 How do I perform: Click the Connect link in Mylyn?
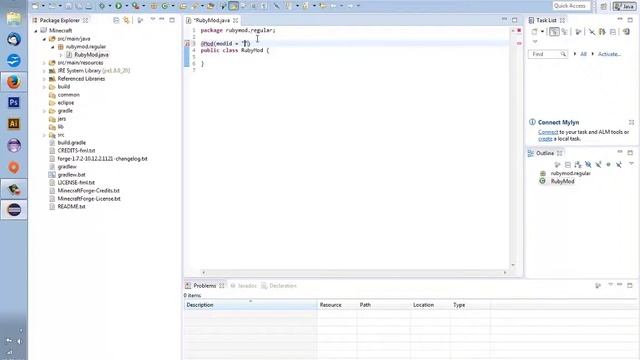point(548,132)
